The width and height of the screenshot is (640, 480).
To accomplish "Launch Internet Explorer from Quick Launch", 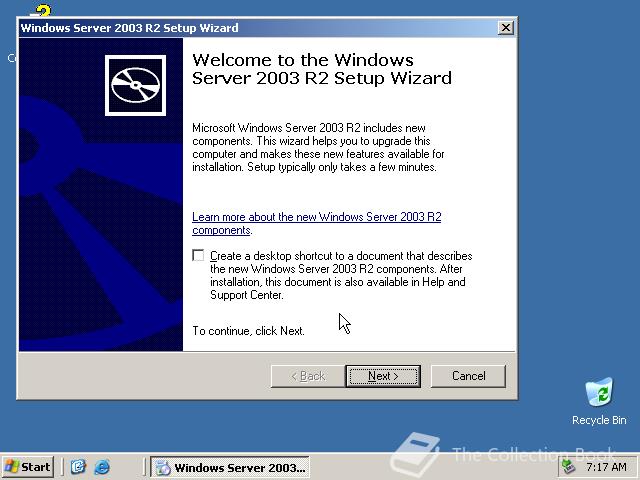I will click(x=102, y=467).
